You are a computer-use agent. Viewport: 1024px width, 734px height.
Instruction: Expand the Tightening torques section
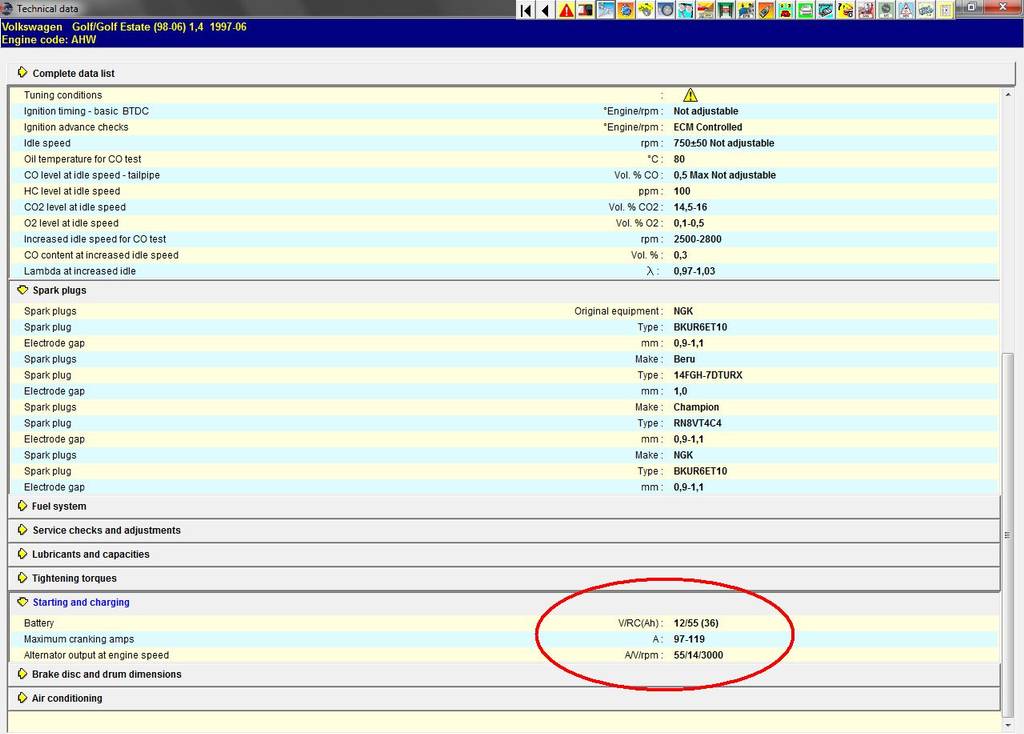tap(22, 578)
